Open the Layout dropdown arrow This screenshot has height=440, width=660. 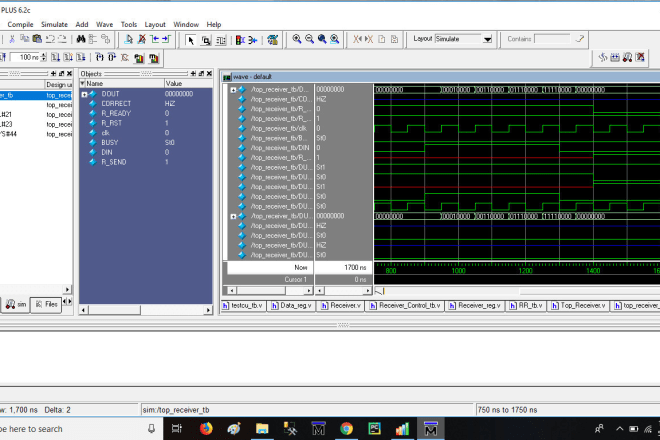tap(487, 39)
